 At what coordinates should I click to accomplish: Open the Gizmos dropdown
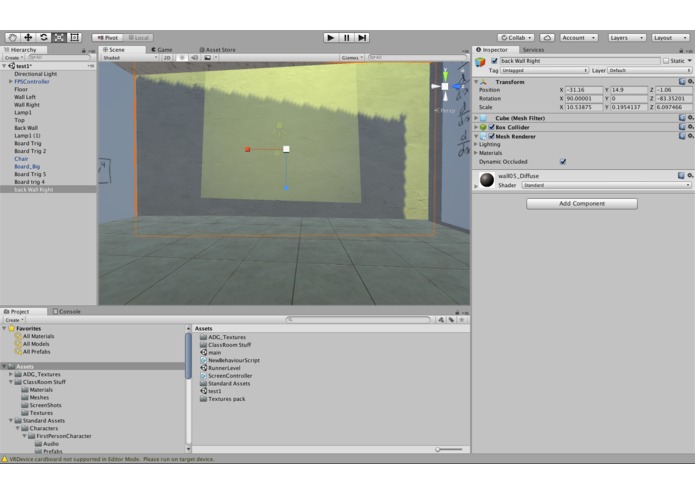coord(352,58)
